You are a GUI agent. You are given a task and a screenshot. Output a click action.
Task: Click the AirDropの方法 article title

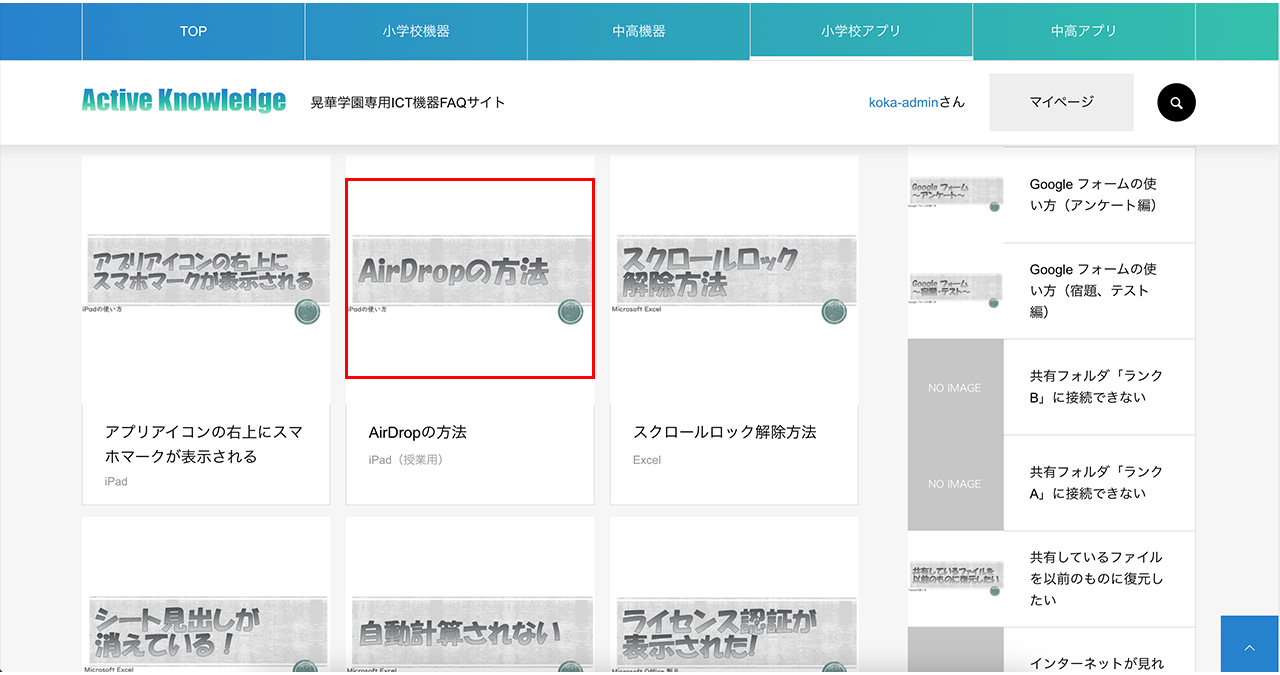(x=418, y=432)
